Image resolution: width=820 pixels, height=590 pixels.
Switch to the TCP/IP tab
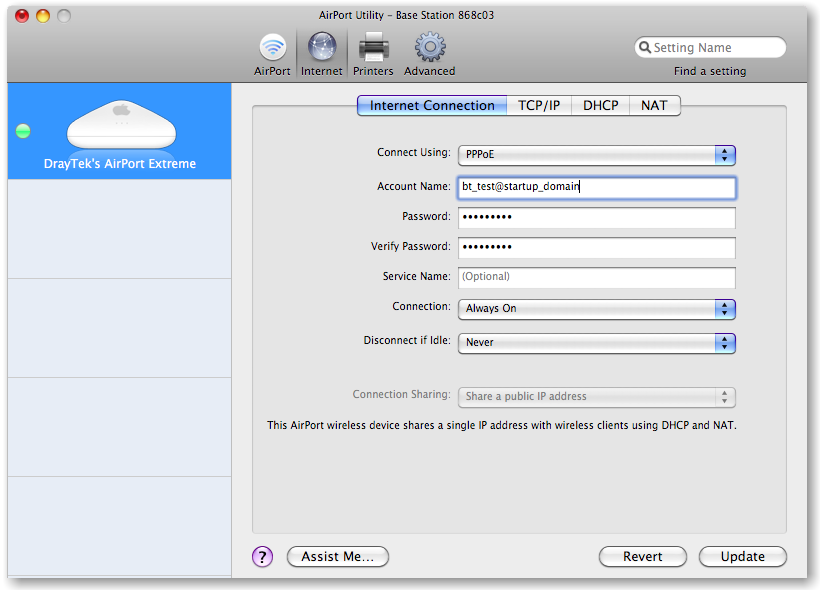click(539, 104)
